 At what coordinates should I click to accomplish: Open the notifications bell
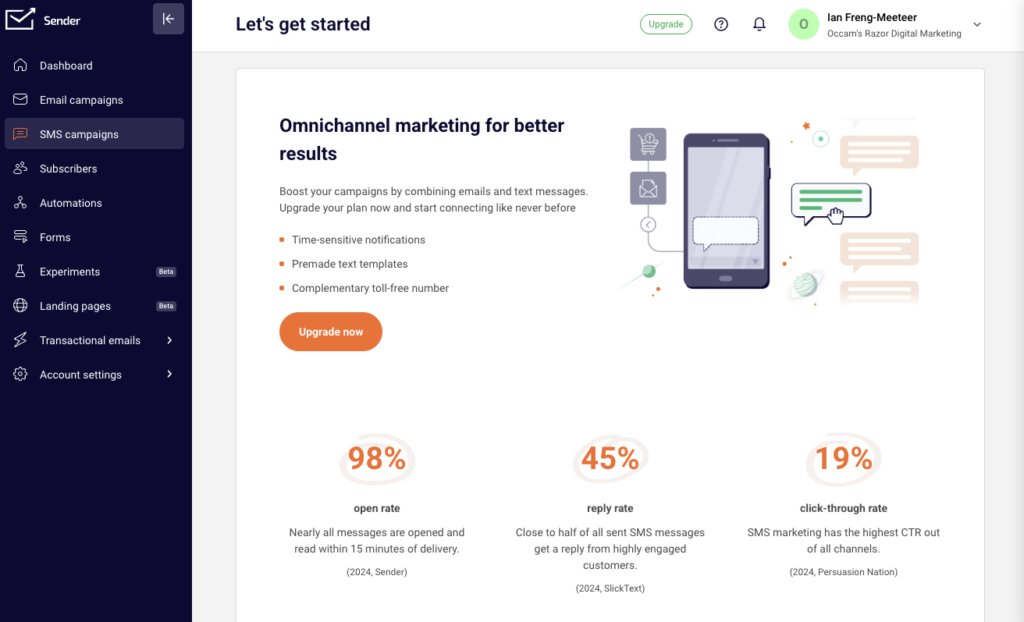[759, 24]
